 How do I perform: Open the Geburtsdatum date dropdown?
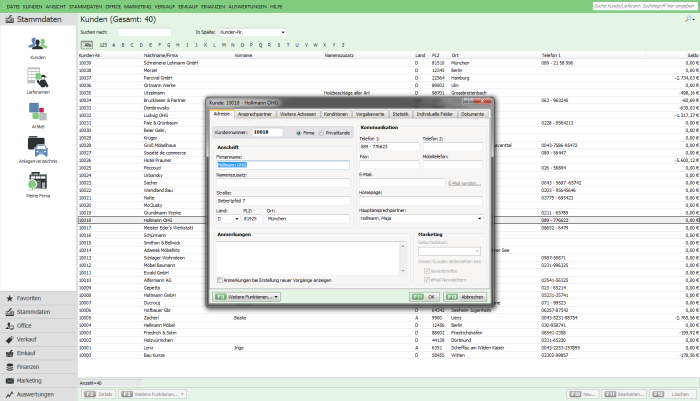coord(477,251)
